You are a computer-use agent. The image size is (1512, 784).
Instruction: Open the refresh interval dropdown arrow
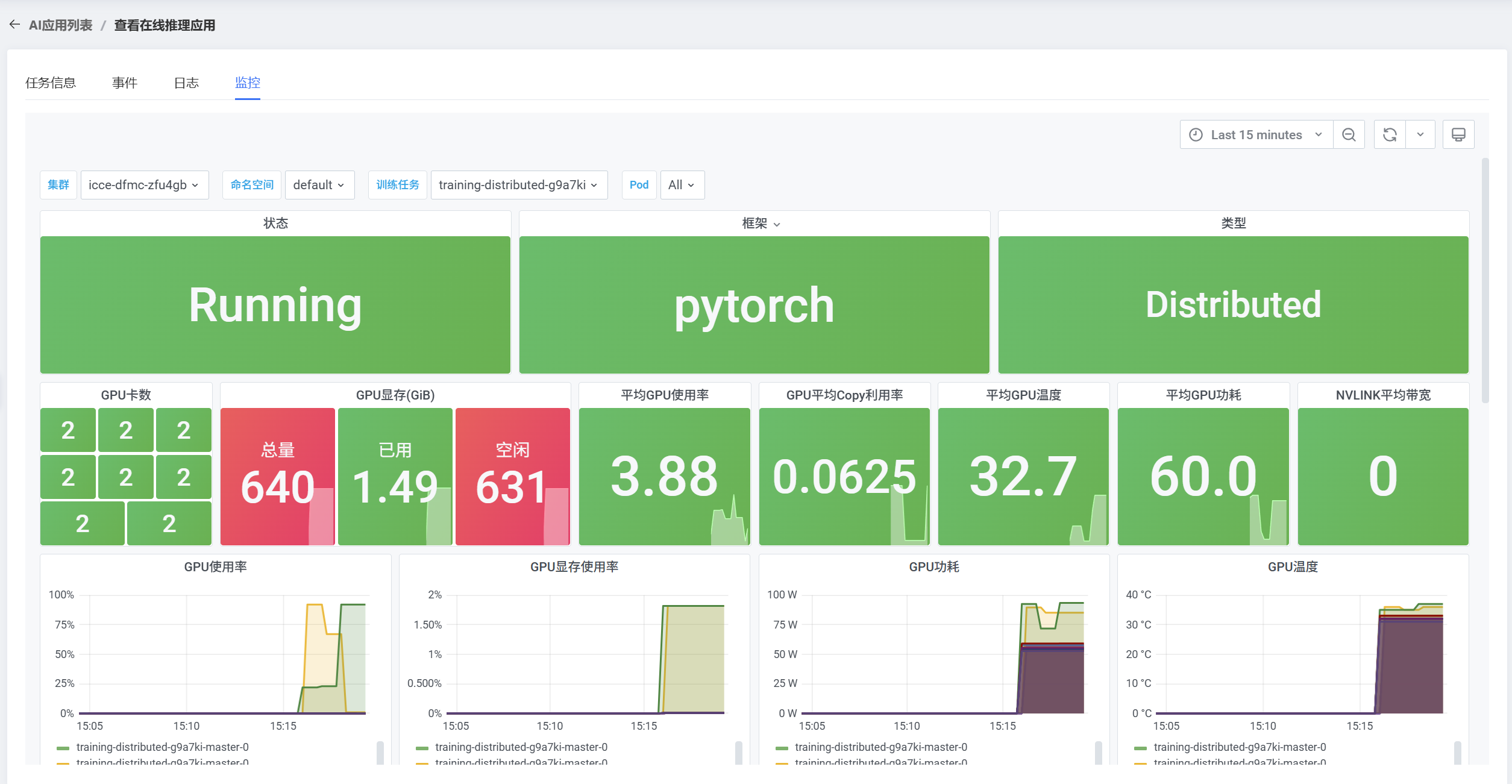[1420, 135]
